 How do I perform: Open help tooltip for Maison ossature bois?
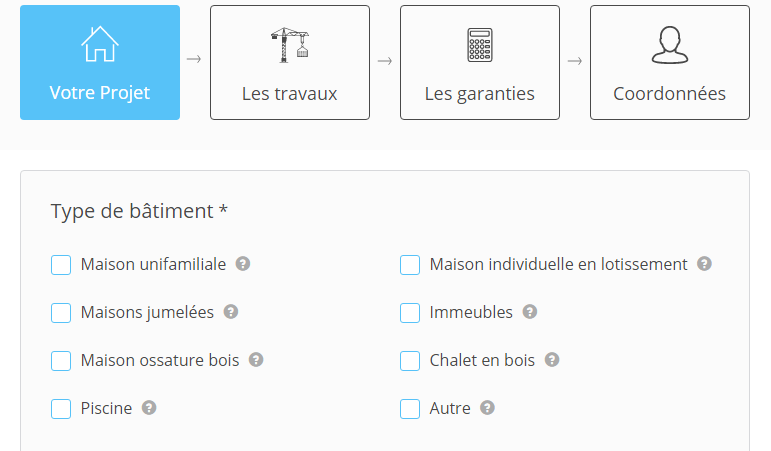[256, 360]
